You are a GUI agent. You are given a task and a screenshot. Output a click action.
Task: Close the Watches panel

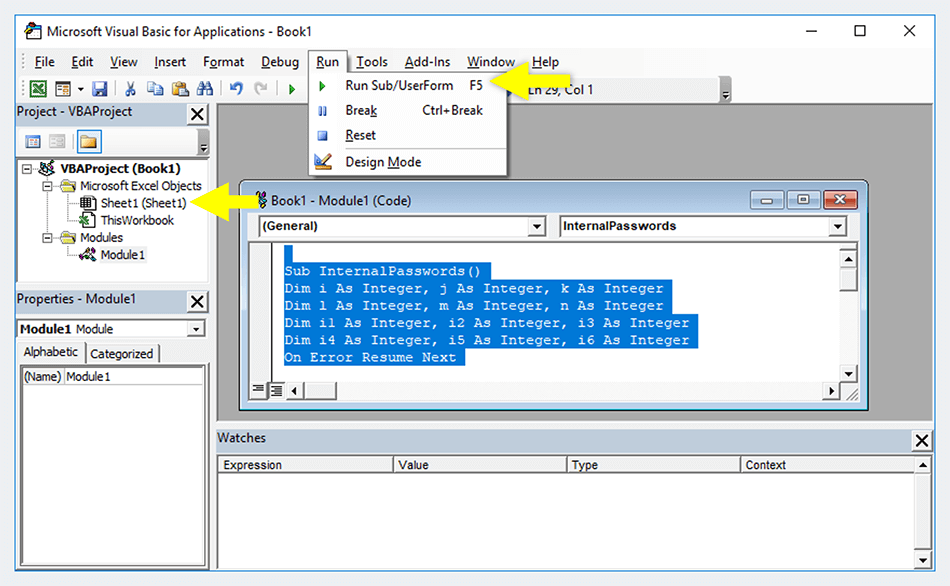tap(922, 441)
